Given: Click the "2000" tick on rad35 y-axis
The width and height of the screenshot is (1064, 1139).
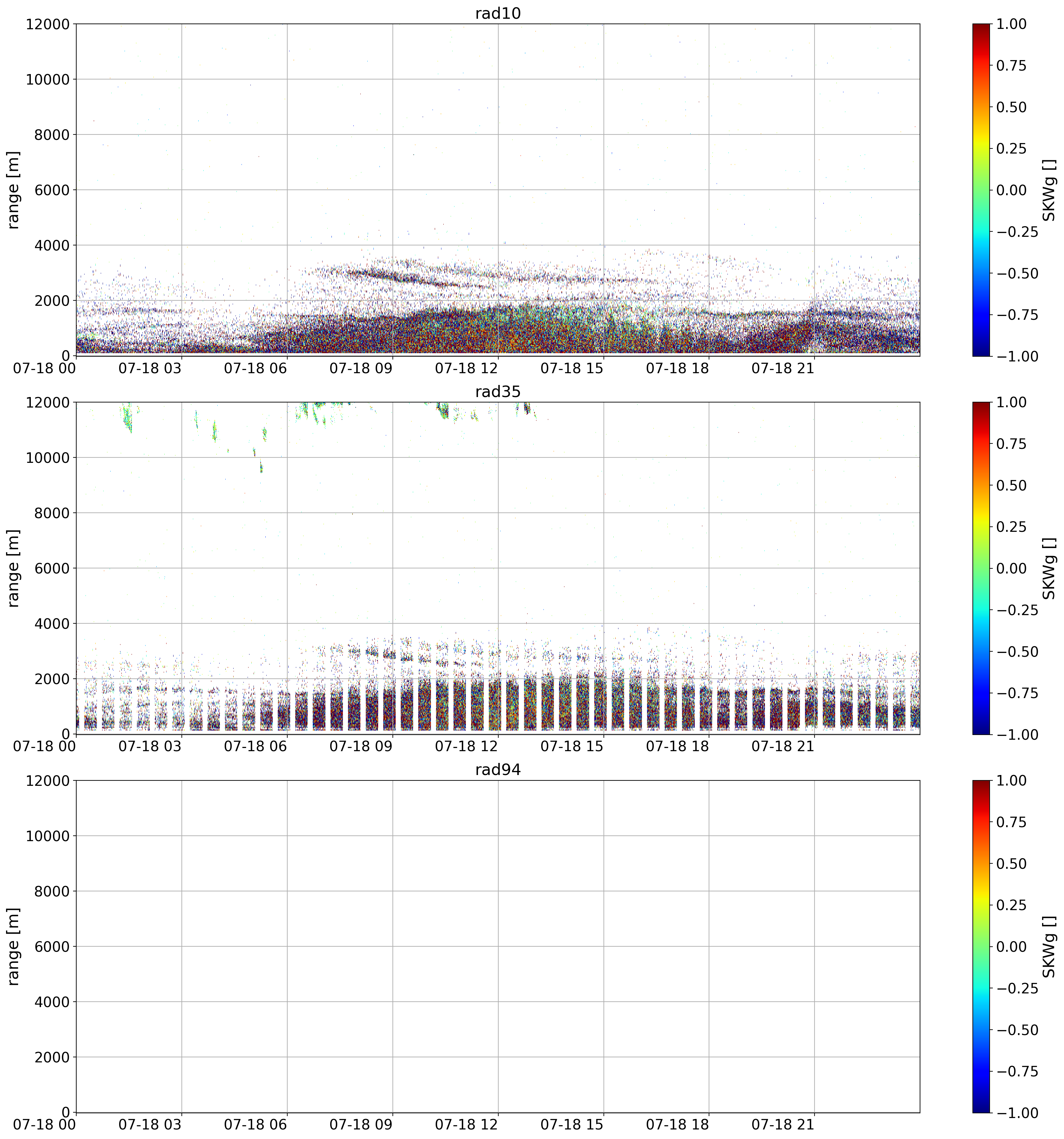Looking at the screenshot, I should tap(52, 679).
